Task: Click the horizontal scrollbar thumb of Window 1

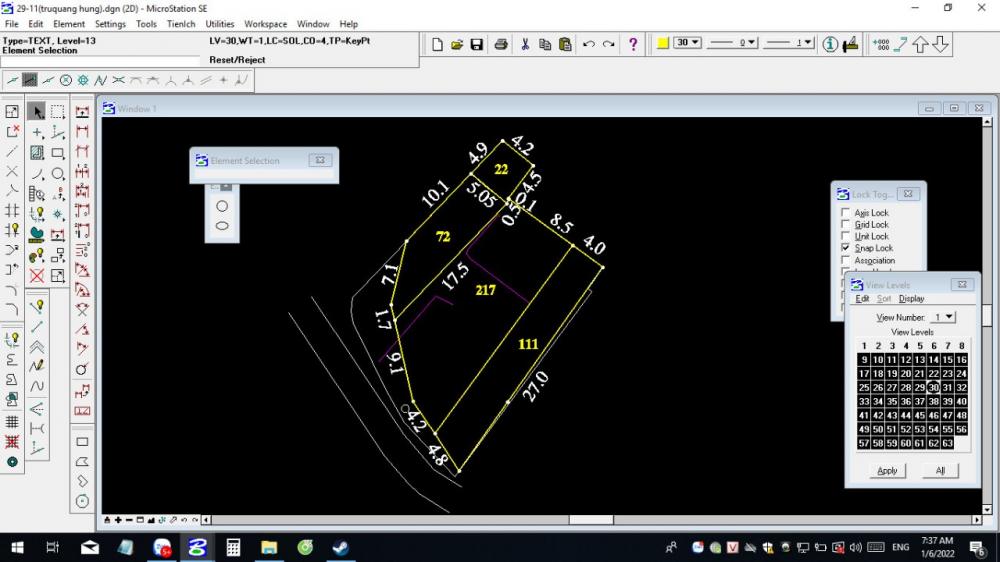Action: pos(591,520)
